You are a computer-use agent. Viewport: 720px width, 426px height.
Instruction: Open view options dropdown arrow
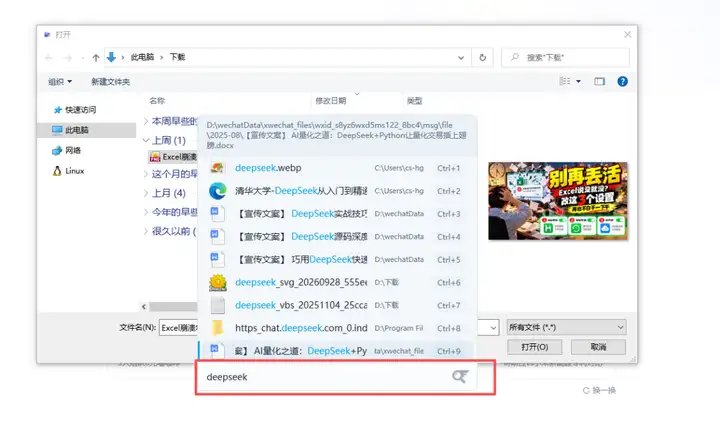579,81
